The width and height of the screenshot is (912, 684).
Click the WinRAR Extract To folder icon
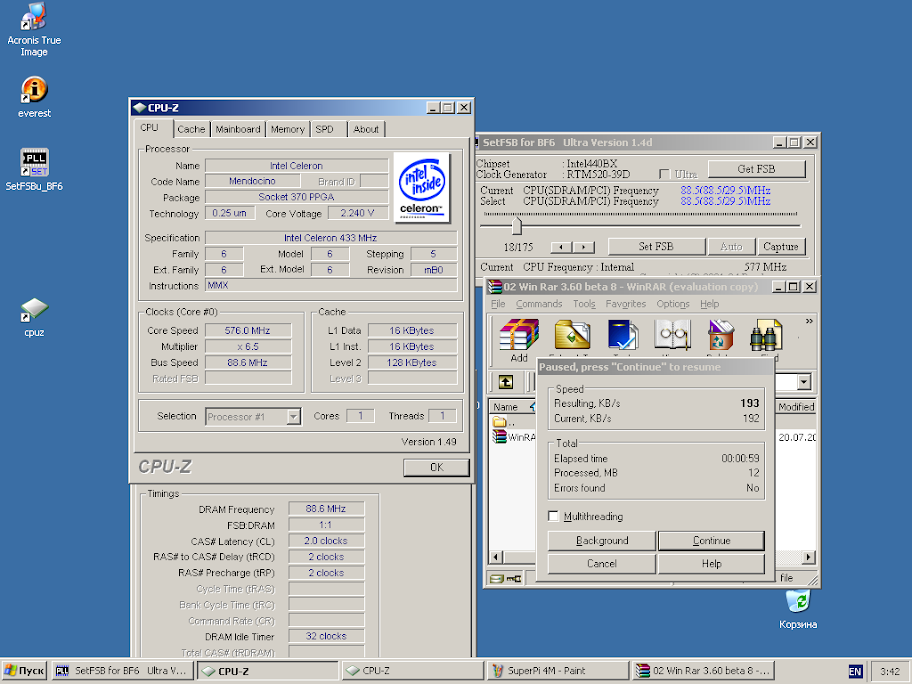pyautogui.click(x=572, y=337)
